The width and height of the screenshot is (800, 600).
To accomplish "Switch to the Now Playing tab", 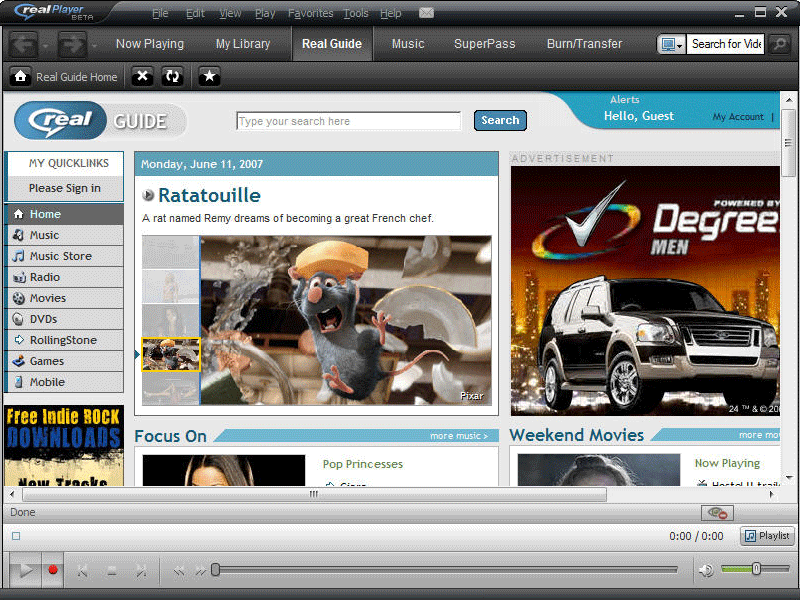I will pyautogui.click(x=150, y=44).
